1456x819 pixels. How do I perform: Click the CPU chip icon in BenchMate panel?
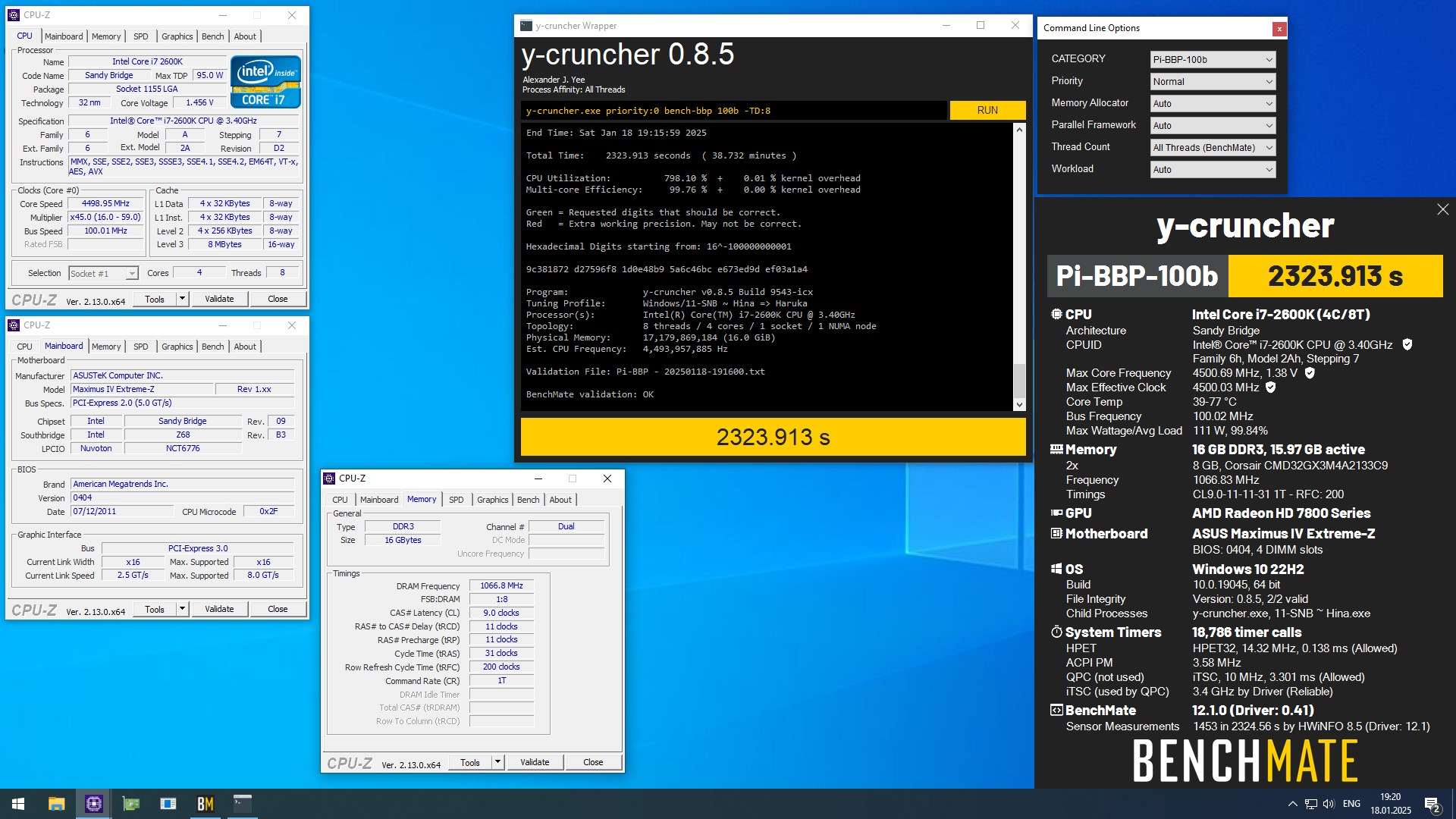(1056, 314)
